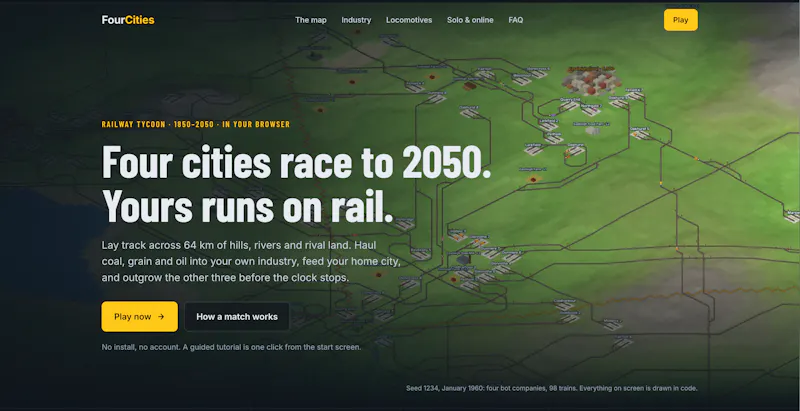Click the 'Yours runs on rail.' headline
Viewport: 800px width, 411px height.
[x=247, y=207]
